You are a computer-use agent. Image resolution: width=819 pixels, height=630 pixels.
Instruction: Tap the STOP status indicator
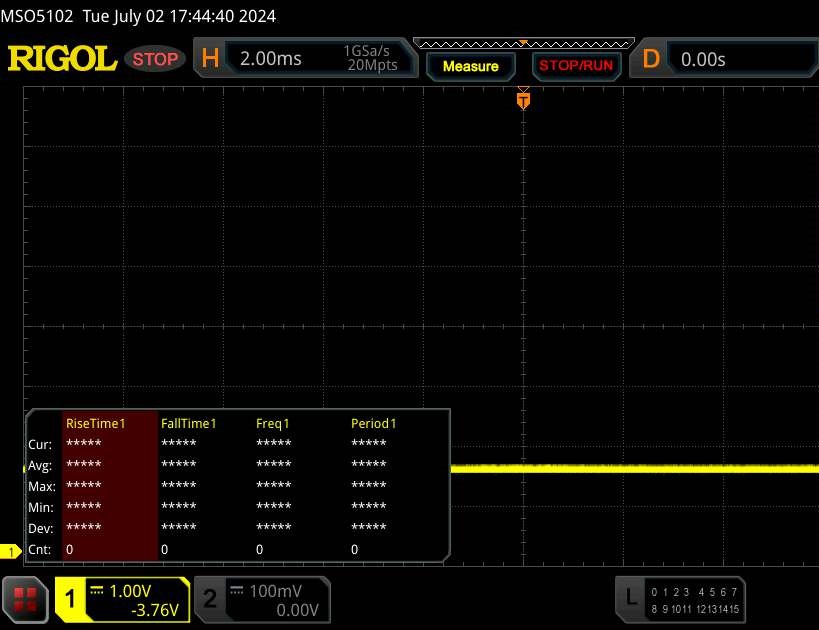(x=155, y=59)
